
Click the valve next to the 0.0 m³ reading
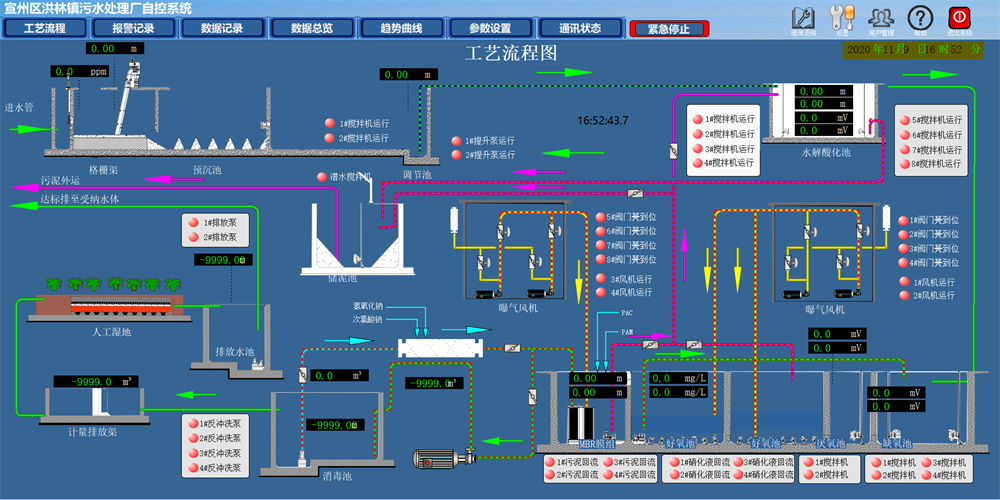coord(302,375)
